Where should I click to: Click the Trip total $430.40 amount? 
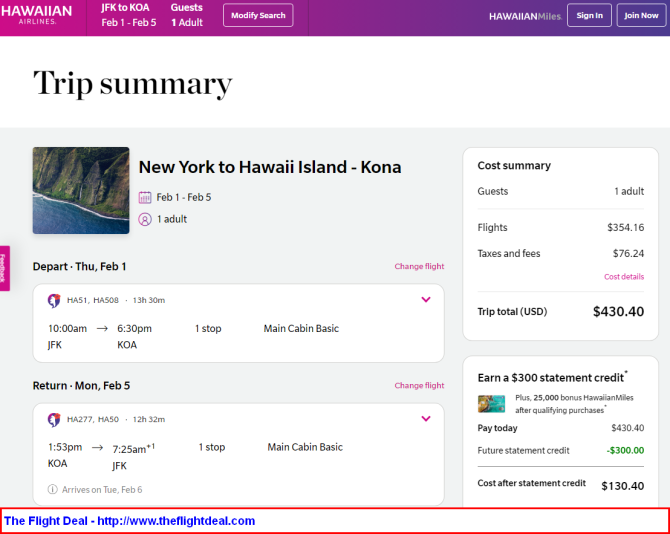(x=618, y=311)
